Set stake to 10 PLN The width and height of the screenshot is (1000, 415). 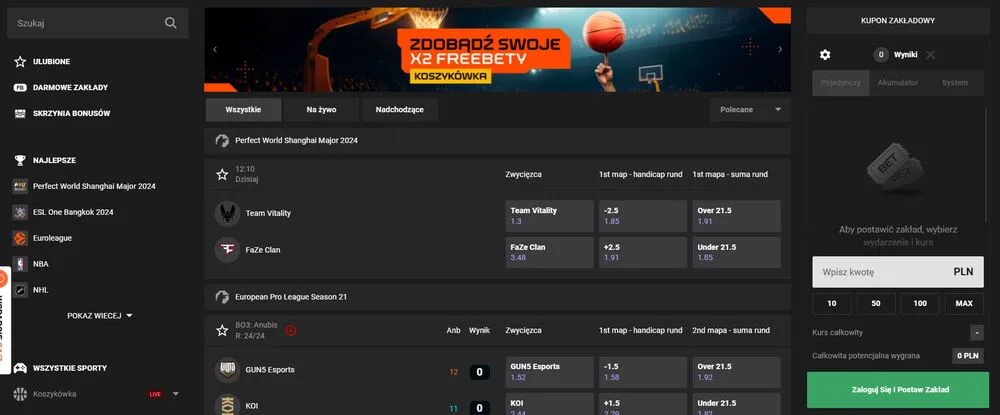click(832, 303)
